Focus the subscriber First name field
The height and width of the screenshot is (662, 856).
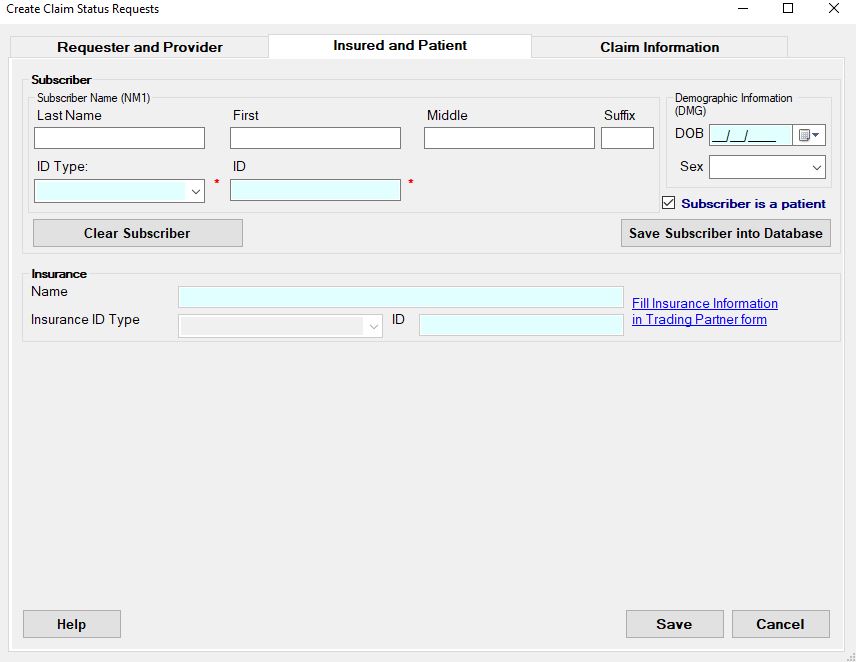[315, 138]
